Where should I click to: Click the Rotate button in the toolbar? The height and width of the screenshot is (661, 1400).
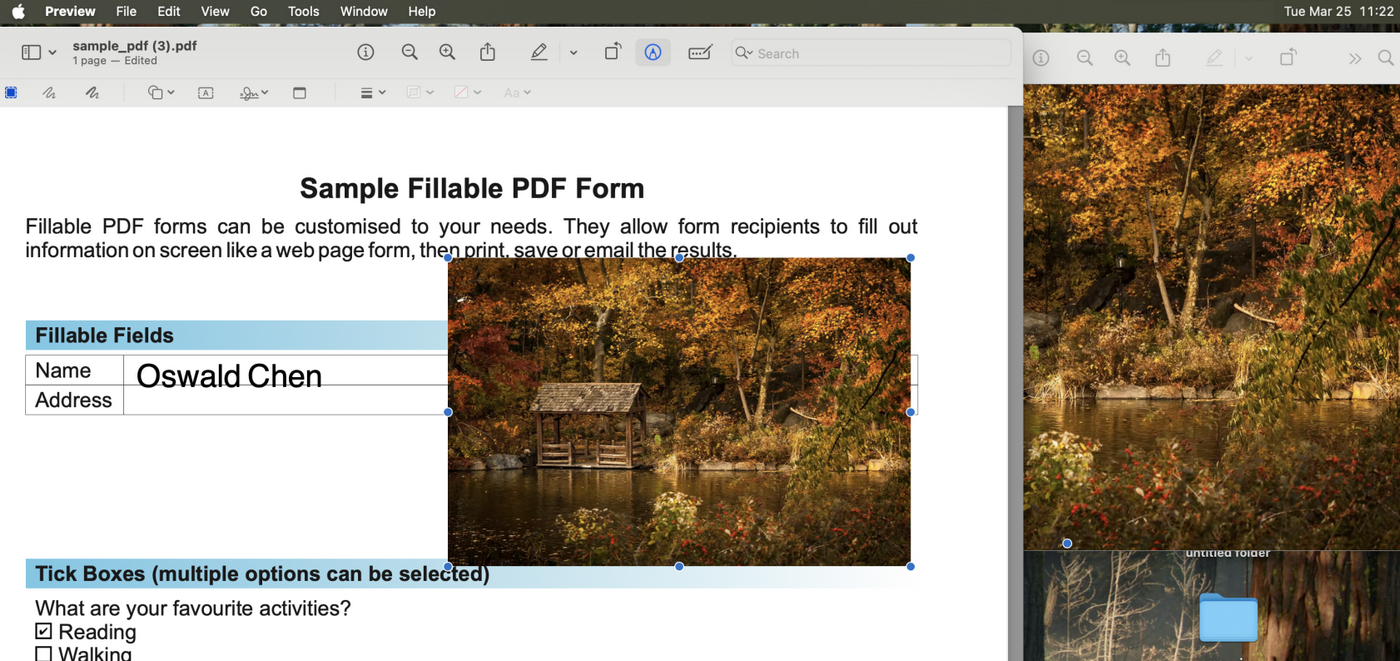(612, 52)
